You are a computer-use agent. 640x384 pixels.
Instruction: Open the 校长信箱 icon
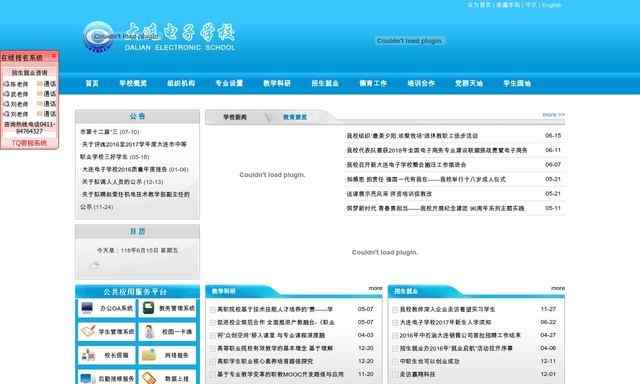pyautogui.click(x=88, y=355)
